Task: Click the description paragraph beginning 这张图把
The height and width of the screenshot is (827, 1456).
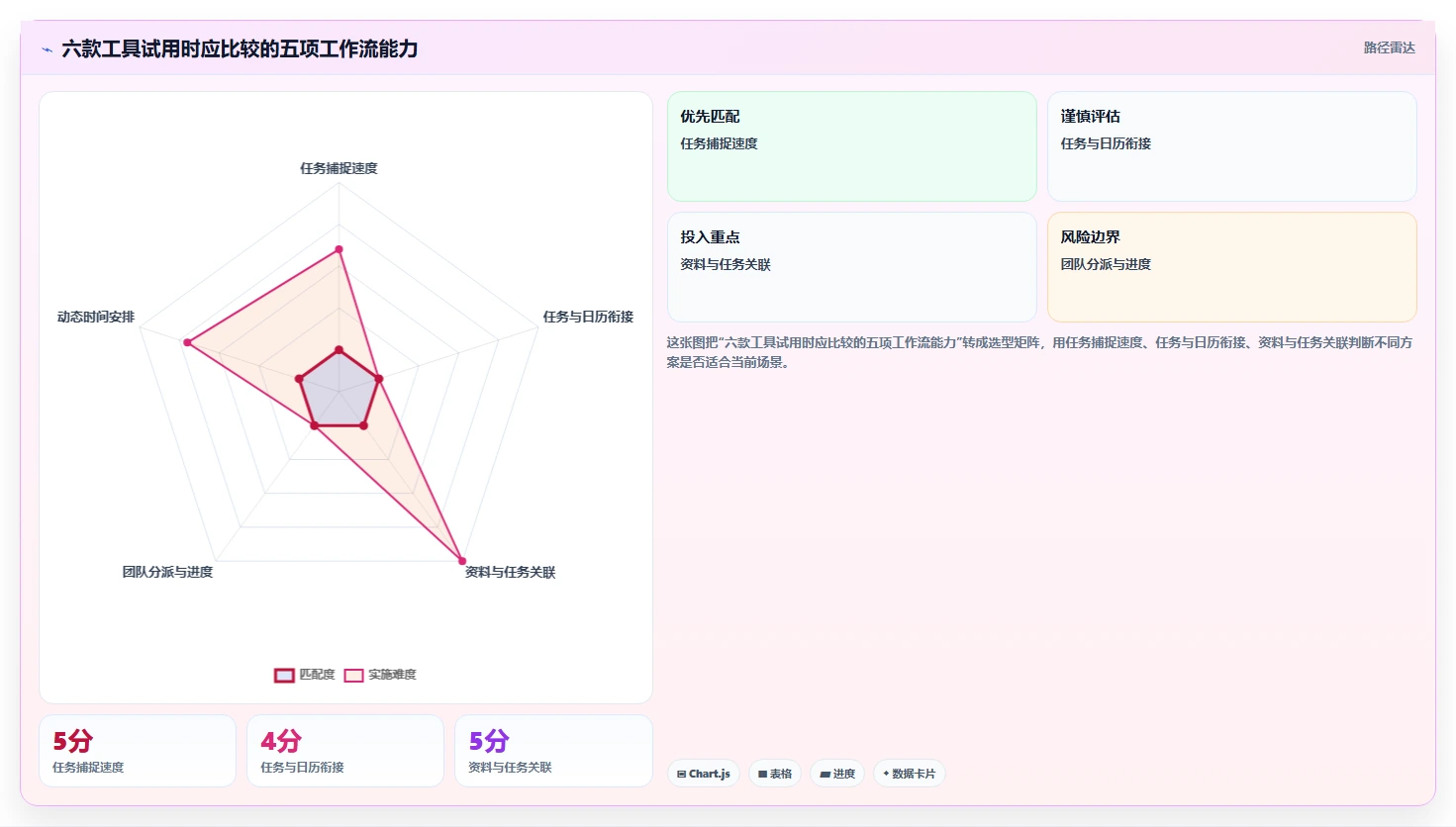Action: pyautogui.click(x=1039, y=352)
